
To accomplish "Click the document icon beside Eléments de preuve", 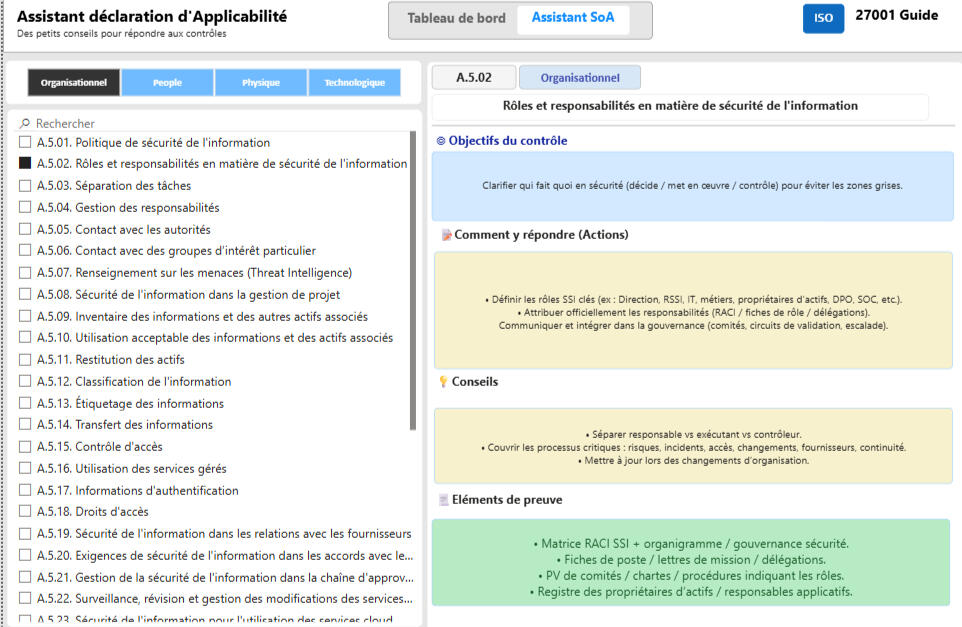I will tap(444, 500).
